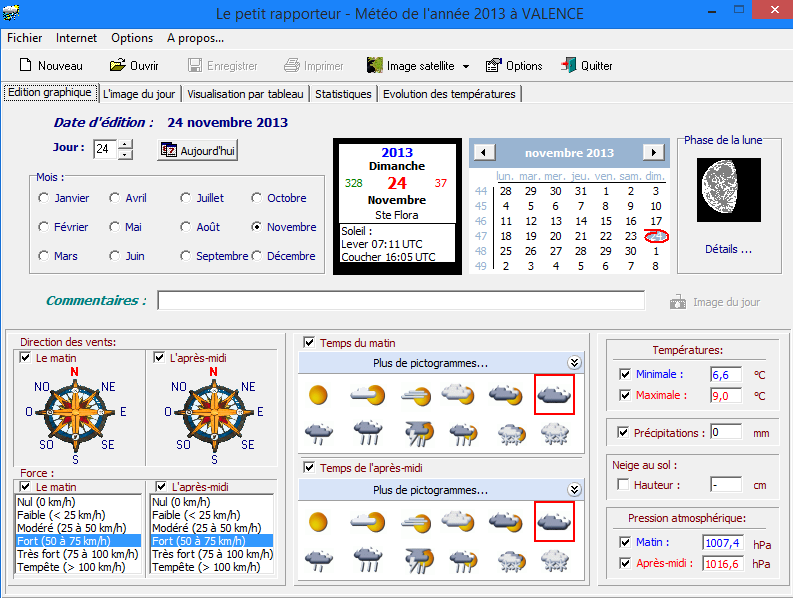Pick the snow pictogram for afternoon weather
Image resolution: width=793 pixels, height=598 pixels.
[x=555, y=561]
